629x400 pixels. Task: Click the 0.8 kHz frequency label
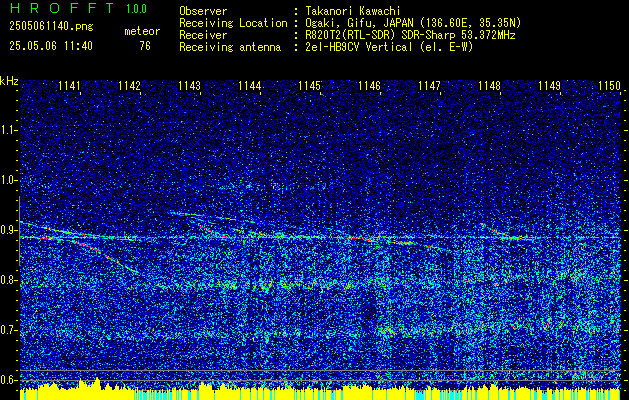pyautogui.click(x=8, y=280)
